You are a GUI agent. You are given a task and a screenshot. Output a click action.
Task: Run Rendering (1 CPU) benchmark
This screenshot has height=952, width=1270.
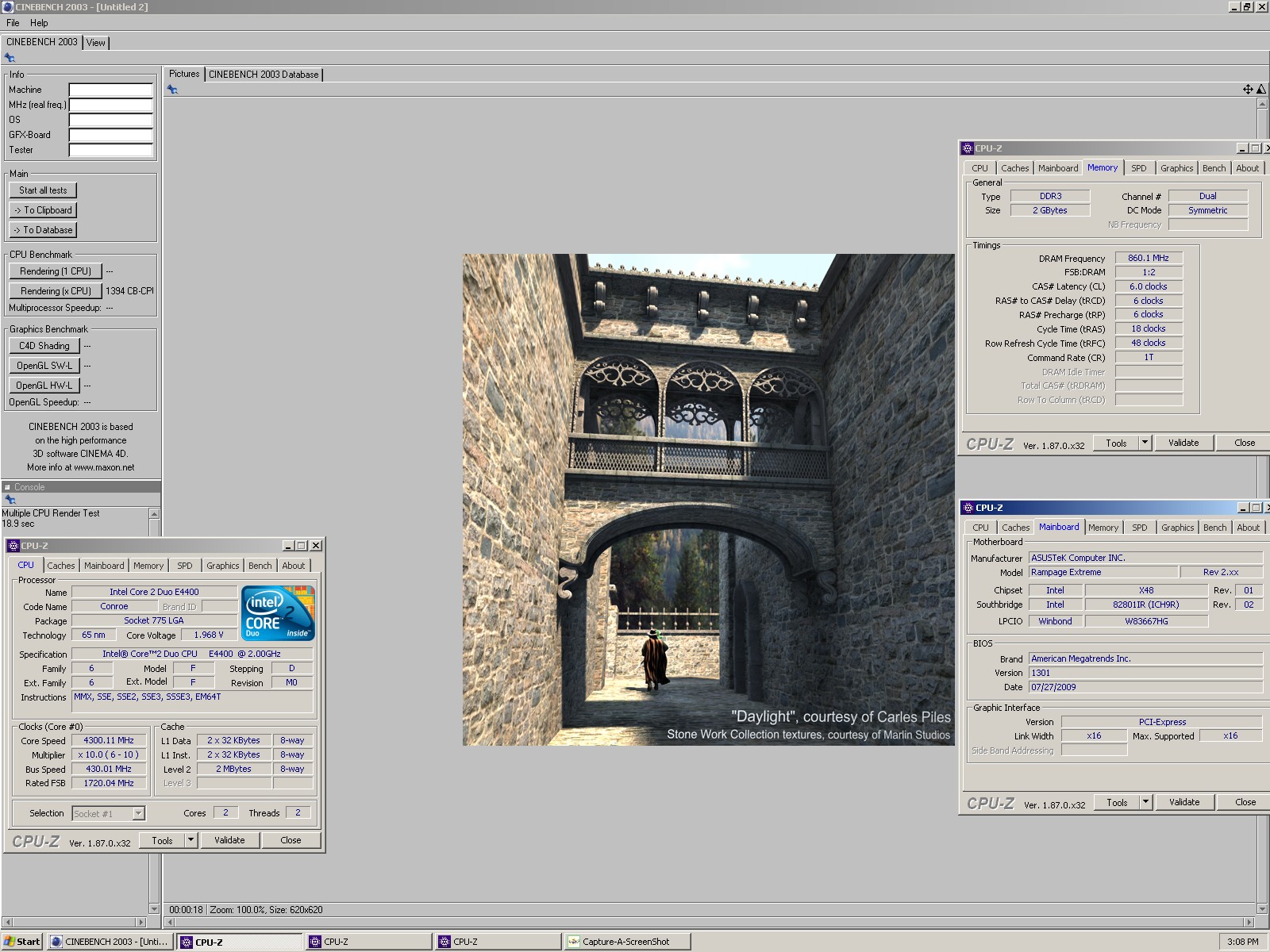tap(56, 271)
